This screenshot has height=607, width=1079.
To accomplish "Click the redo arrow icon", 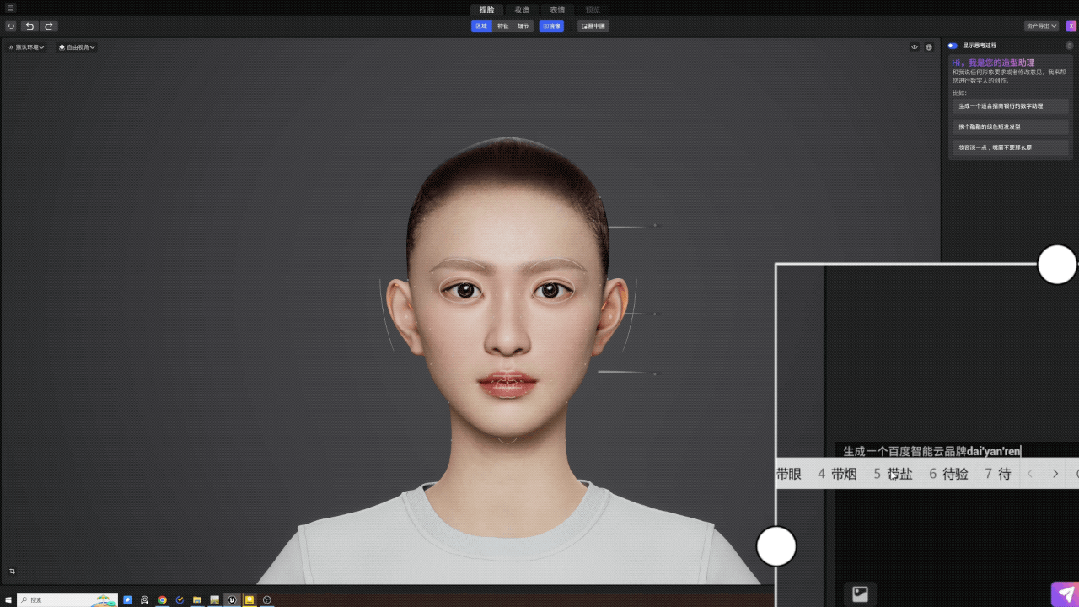I will coord(48,26).
